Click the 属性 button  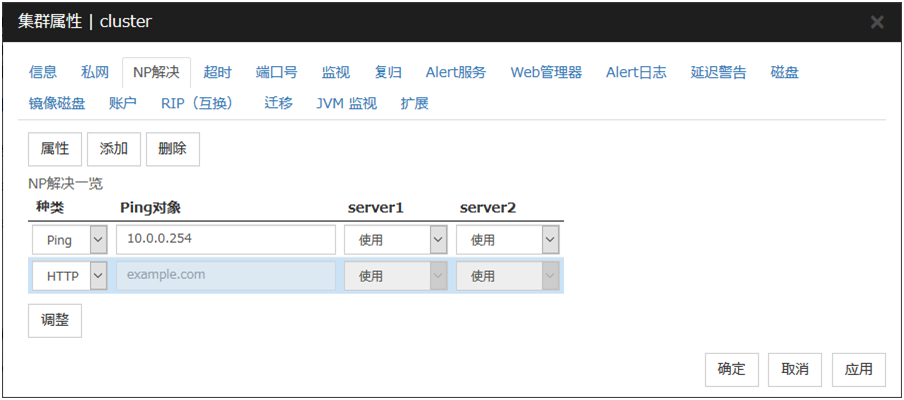[54, 148]
